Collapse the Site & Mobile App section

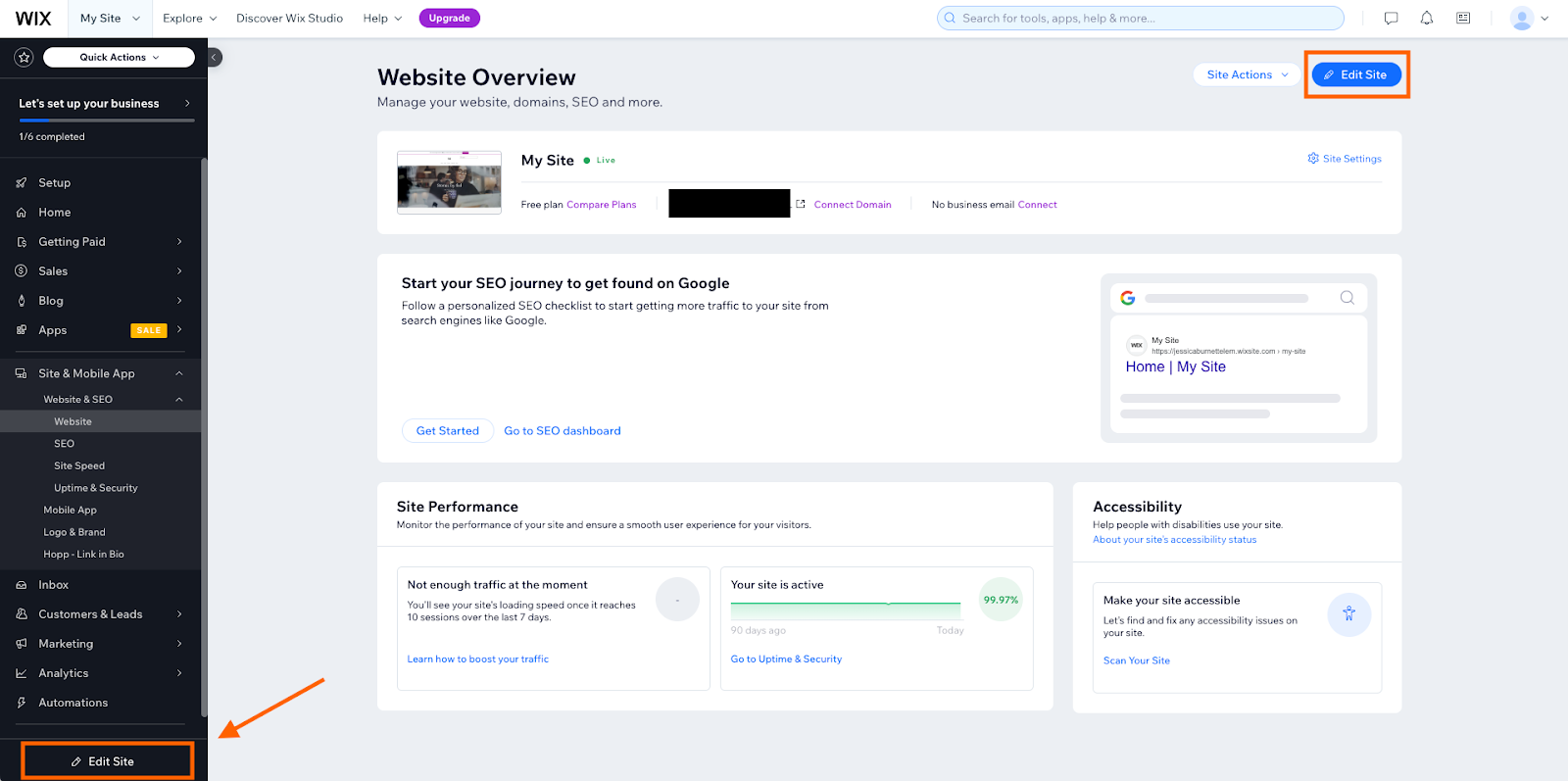coord(179,373)
